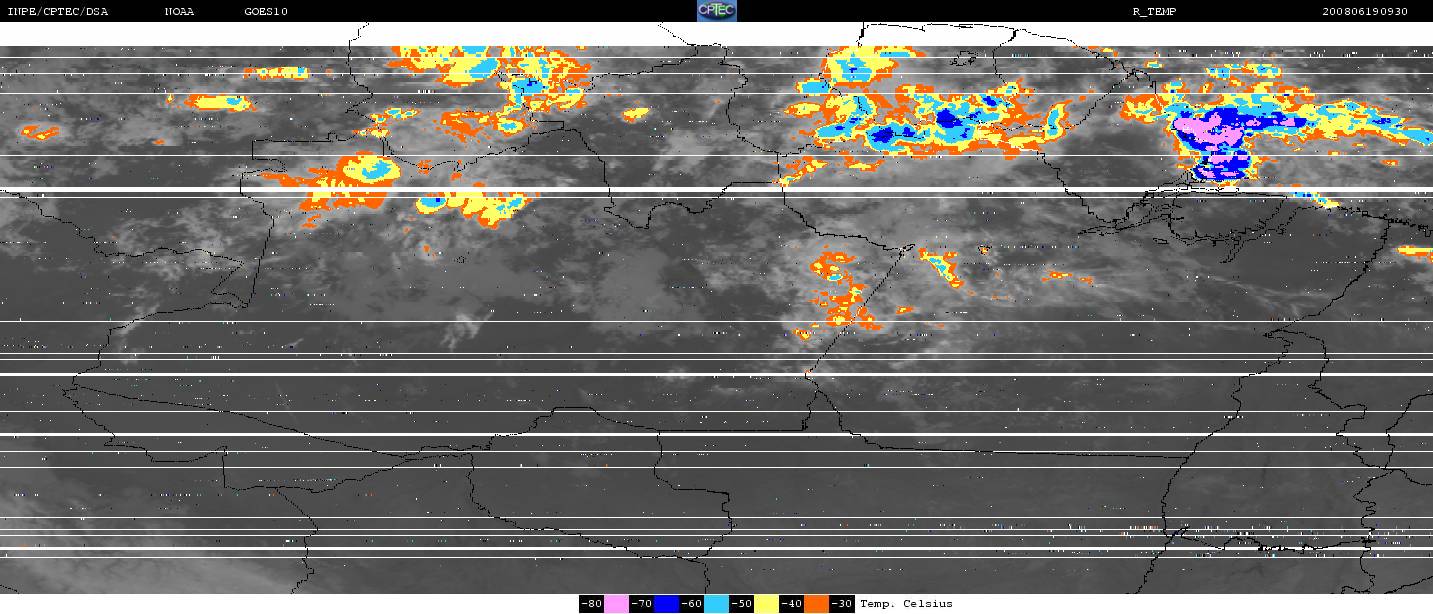Click the orange legend color swatch
The image size is (1433, 614).
(817, 604)
